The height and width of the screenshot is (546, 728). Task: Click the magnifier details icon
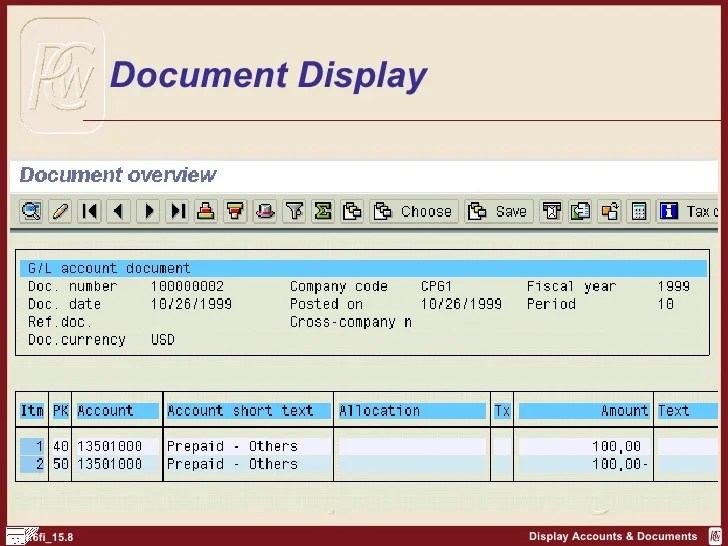pos(31,211)
